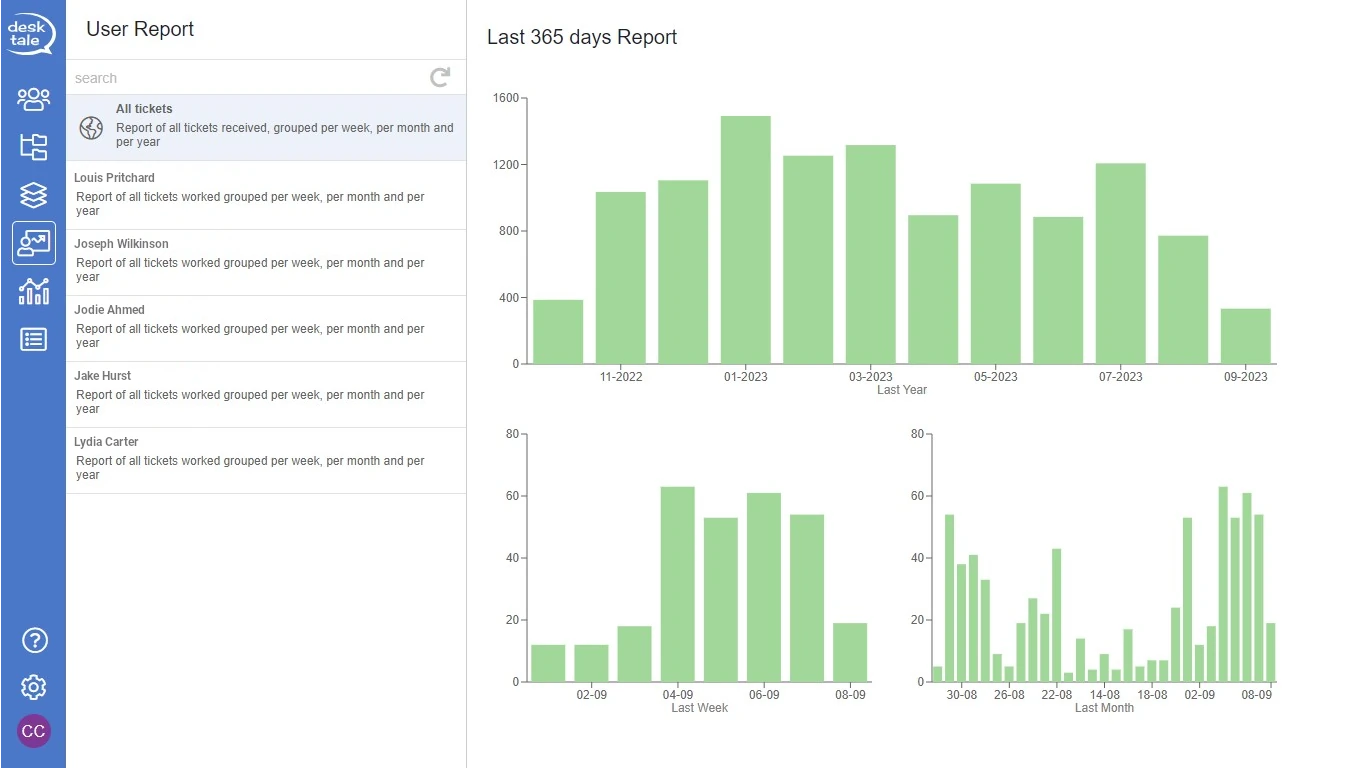Click the 'Last Year' axis label
The image size is (1366, 768).
[902, 390]
